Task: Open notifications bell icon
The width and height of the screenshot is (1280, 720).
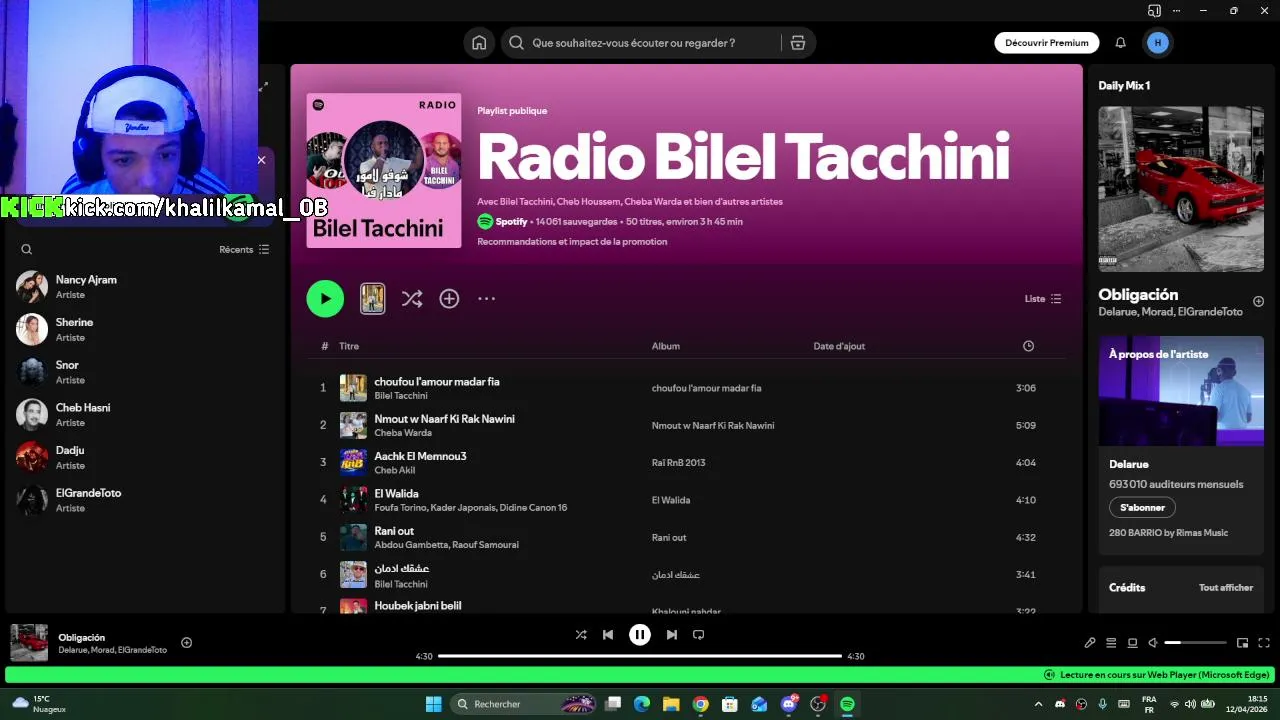Action: [1120, 43]
